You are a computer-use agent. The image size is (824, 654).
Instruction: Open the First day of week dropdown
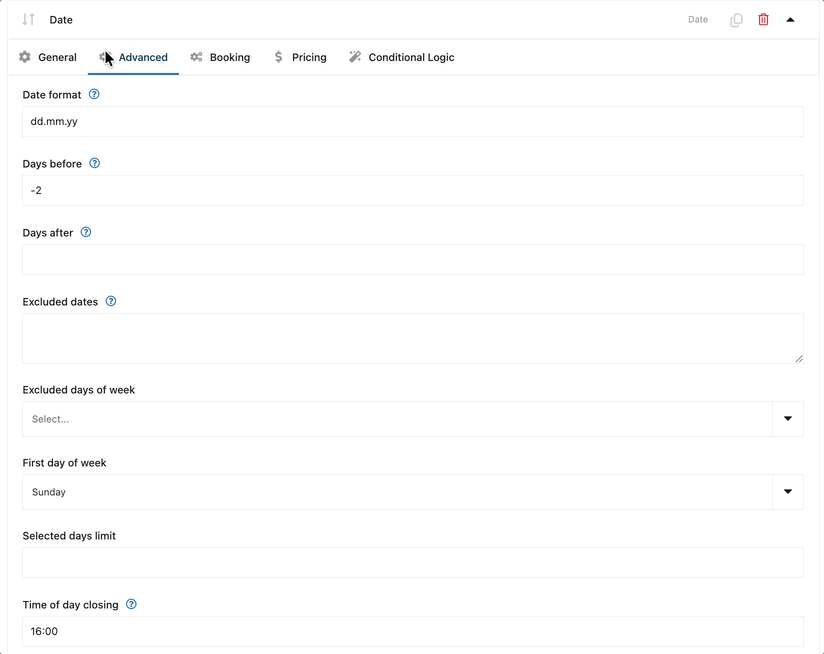click(x=788, y=492)
